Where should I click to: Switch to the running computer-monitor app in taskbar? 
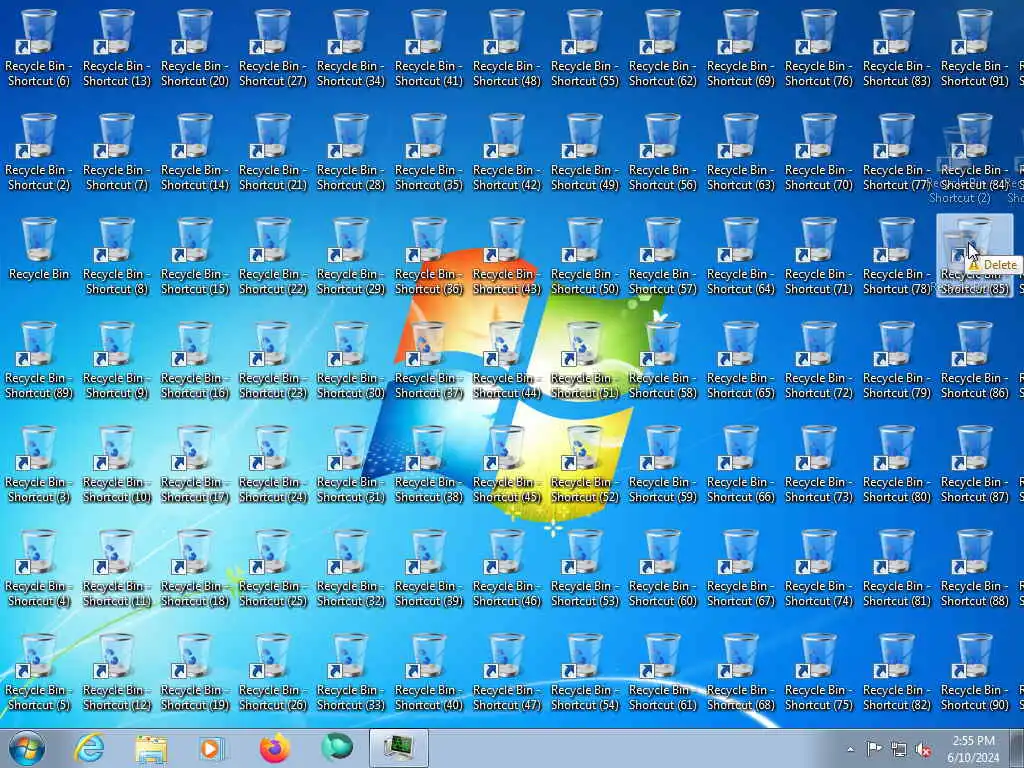click(x=398, y=748)
